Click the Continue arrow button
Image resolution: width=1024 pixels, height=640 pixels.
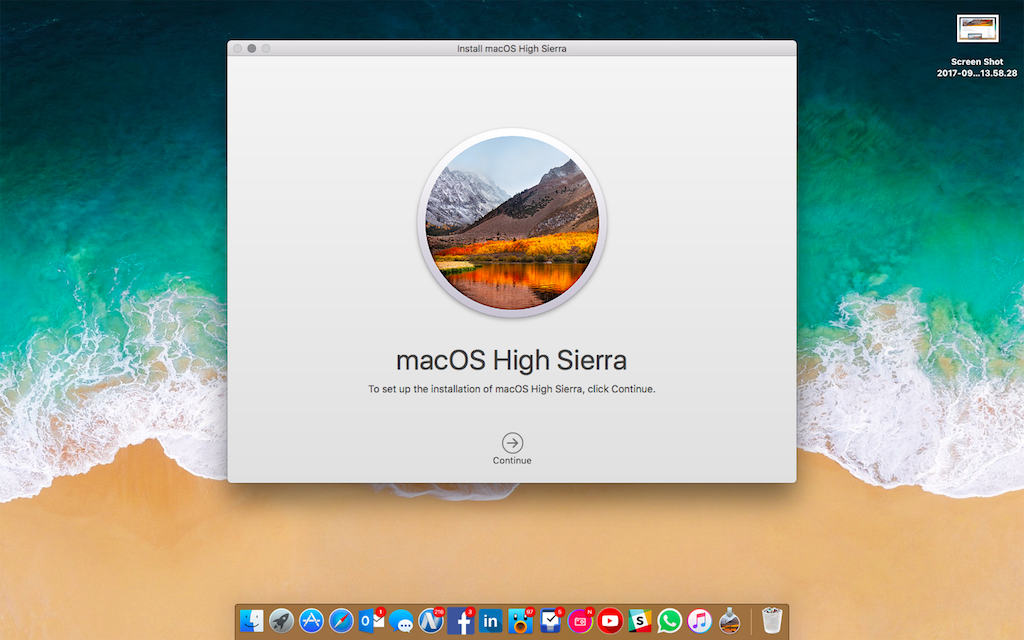point(512,443)
